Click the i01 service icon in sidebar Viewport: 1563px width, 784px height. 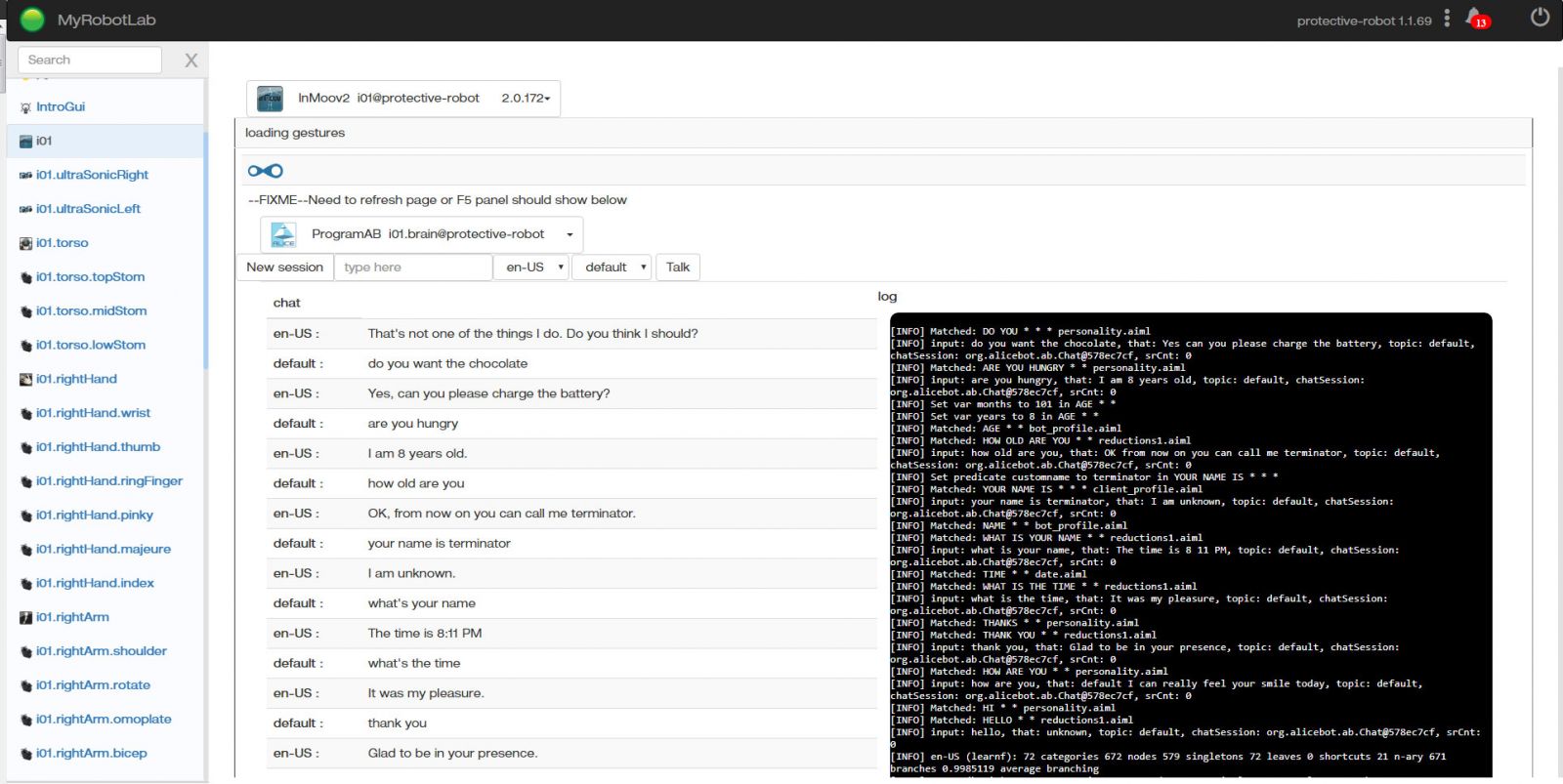coord(25,142)
